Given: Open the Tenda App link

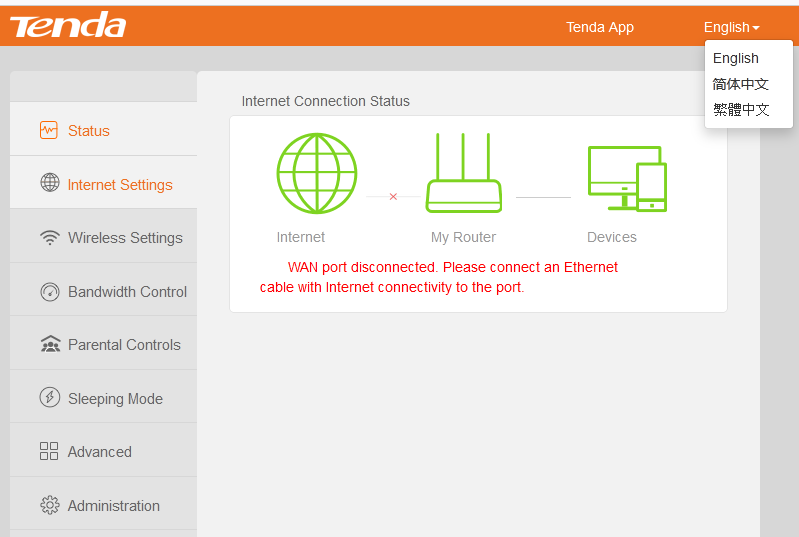Looking at the screenshot, I should [600, 27].
